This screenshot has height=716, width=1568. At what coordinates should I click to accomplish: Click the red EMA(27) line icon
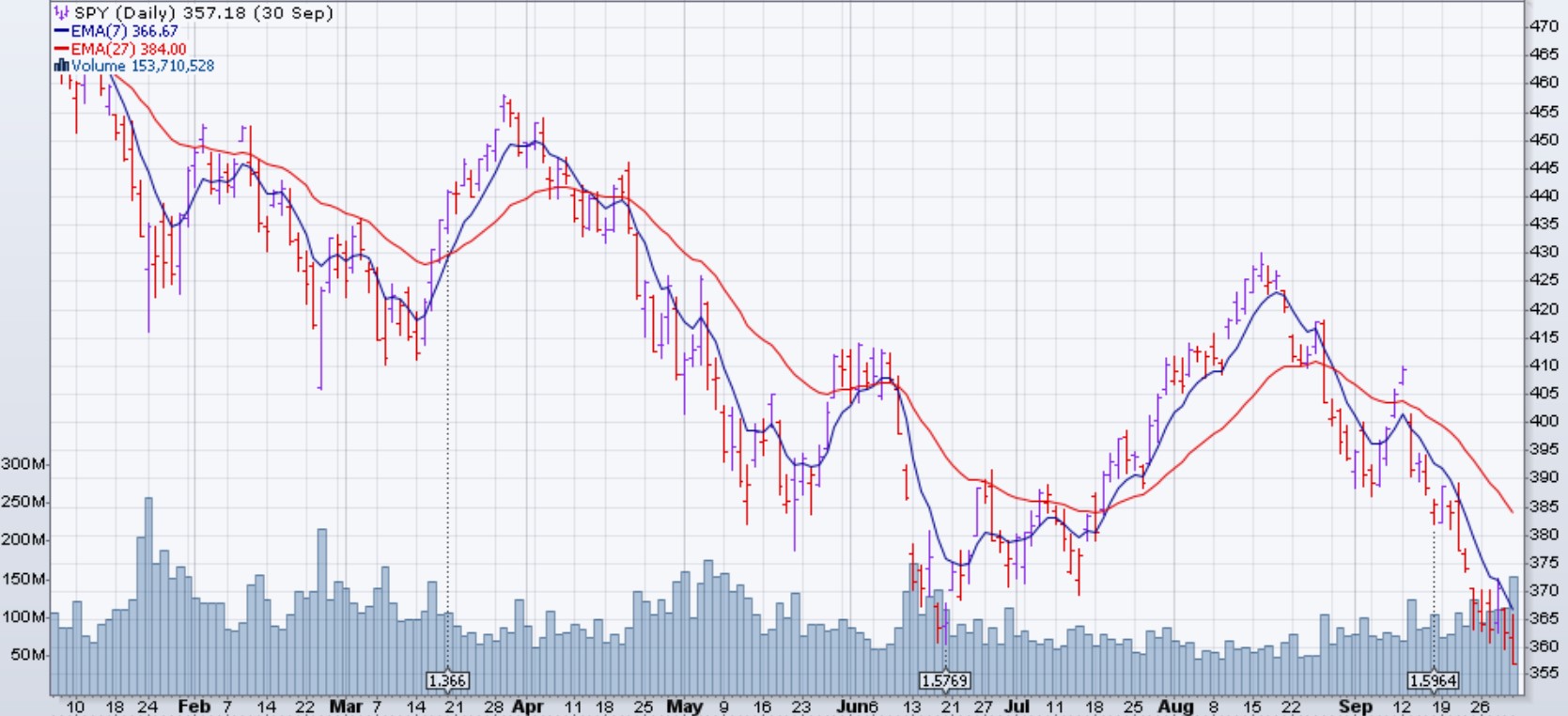[x=62, y=49]
